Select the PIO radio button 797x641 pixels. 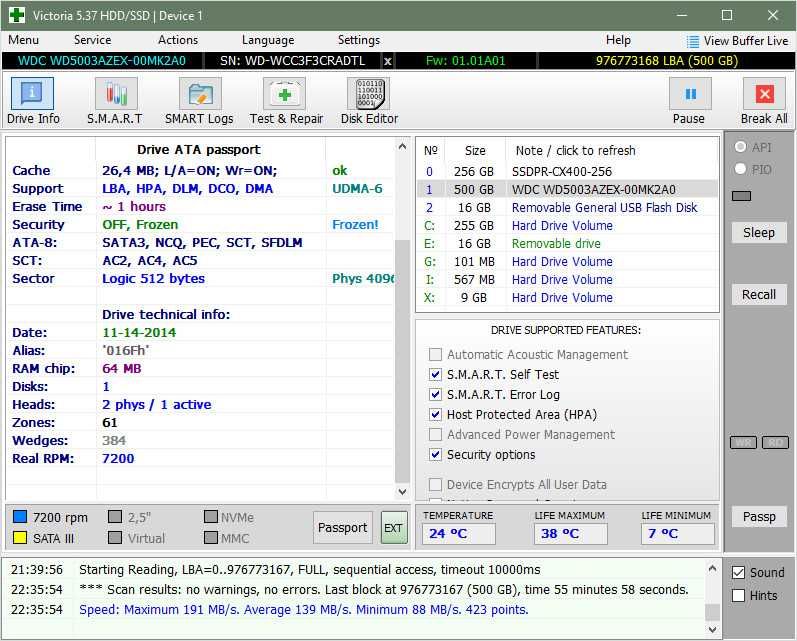[x=741, y=169]
